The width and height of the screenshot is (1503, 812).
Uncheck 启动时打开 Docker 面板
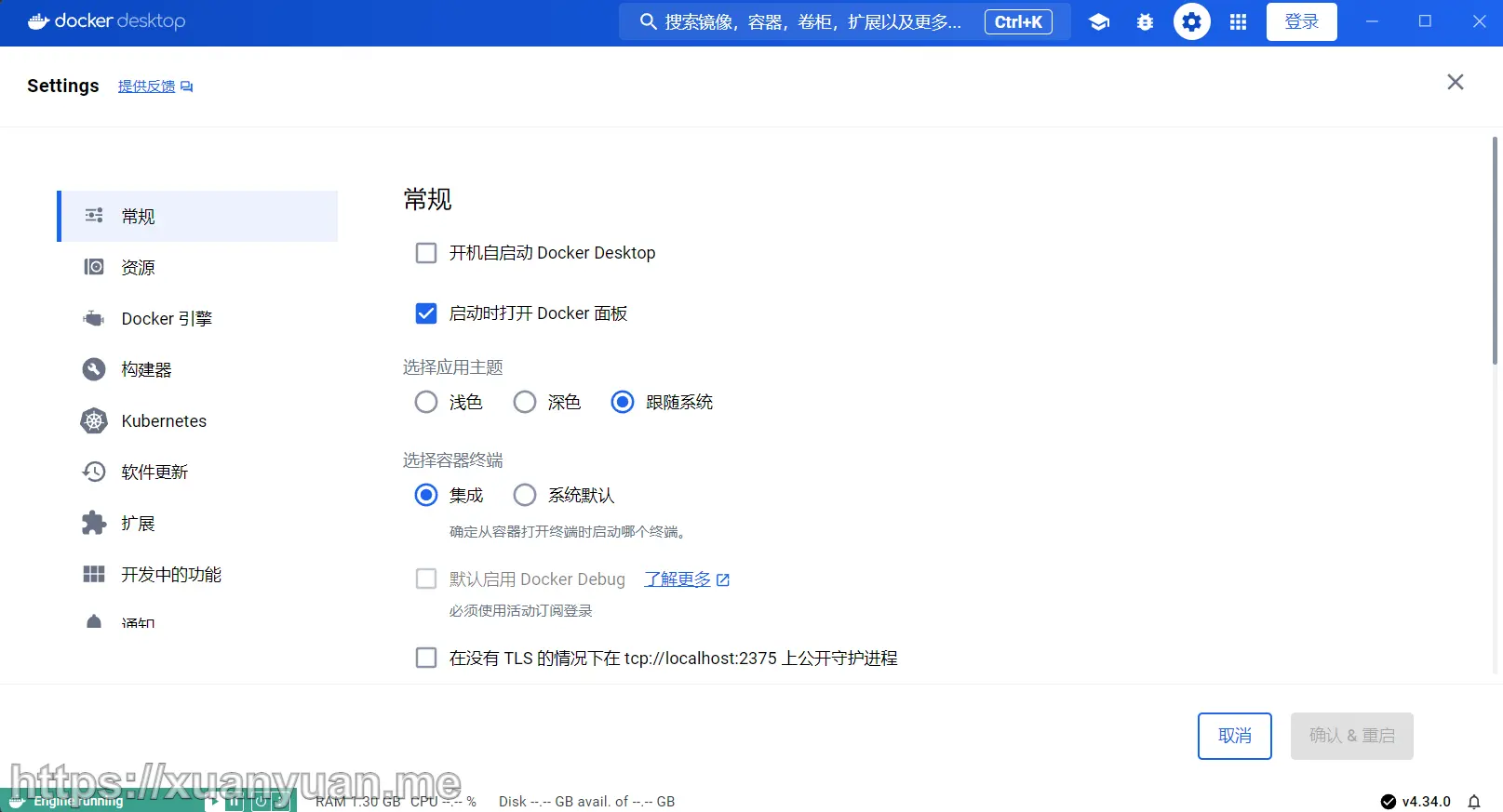click(426, 313)
